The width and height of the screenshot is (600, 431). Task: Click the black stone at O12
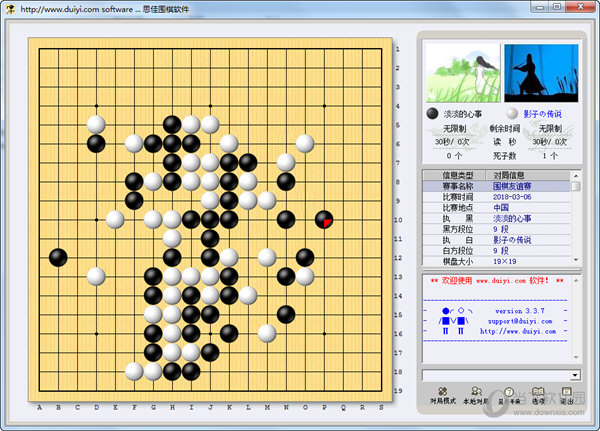tap(305, 257)
